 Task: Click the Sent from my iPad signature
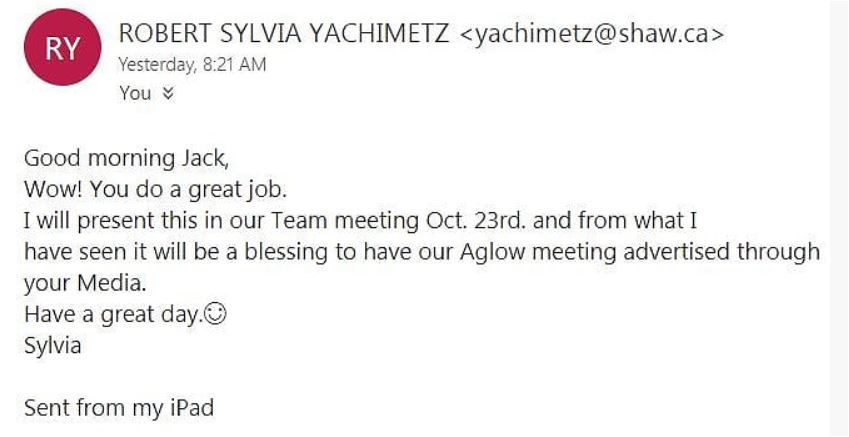[x=119, y=408]
